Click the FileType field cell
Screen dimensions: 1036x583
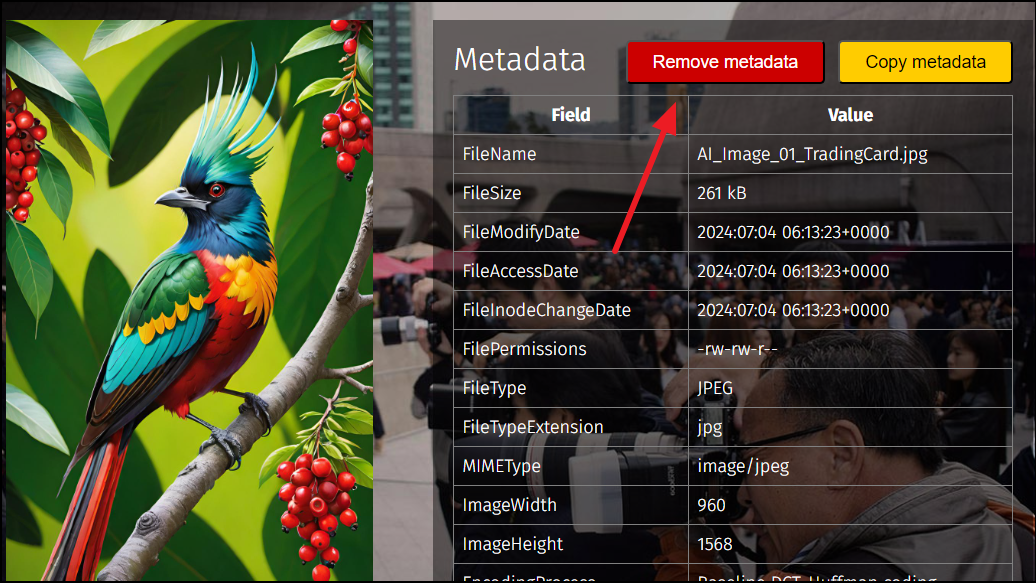(571, 388)
